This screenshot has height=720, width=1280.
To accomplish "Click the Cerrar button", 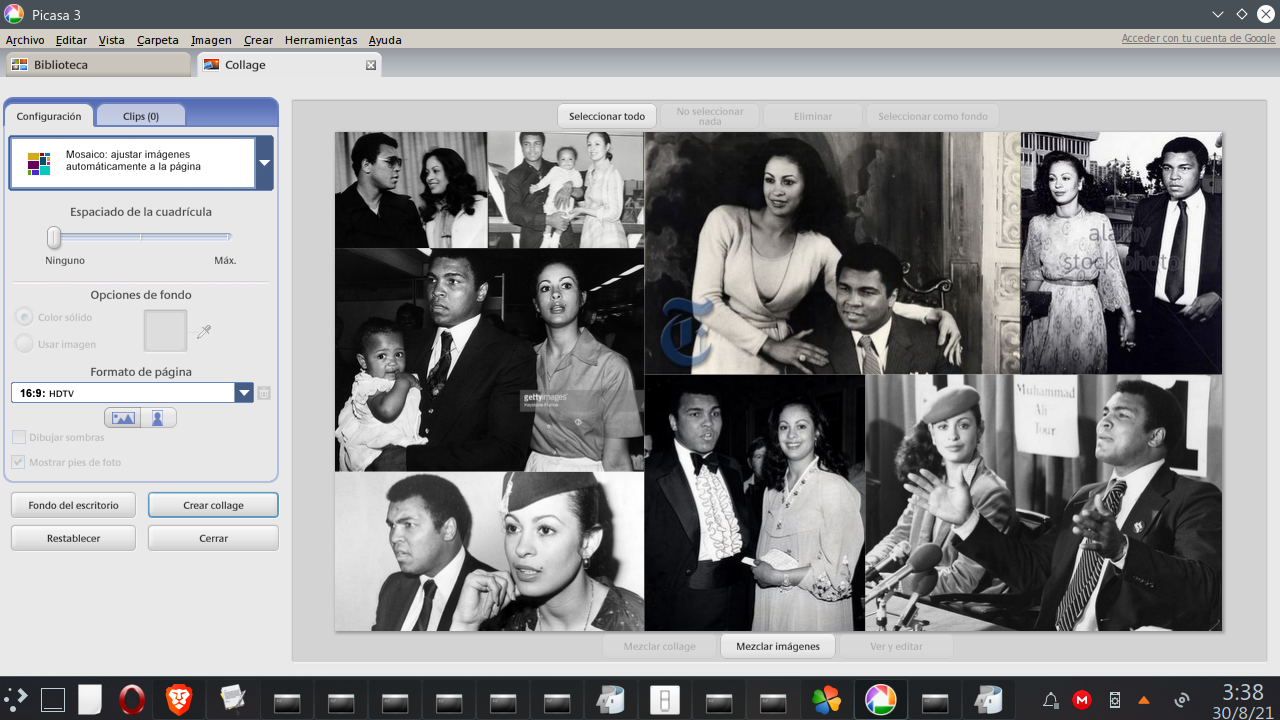I will pyautogui.click(x=213, y=538).
